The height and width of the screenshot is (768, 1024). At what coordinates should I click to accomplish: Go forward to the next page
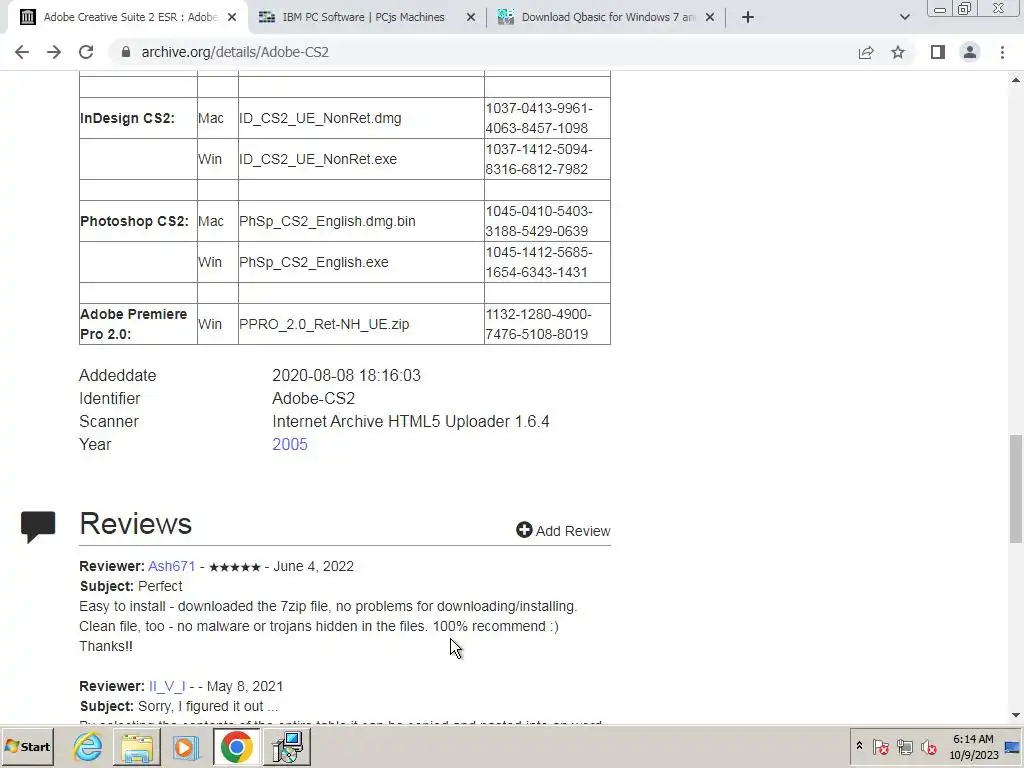point(54,52)
